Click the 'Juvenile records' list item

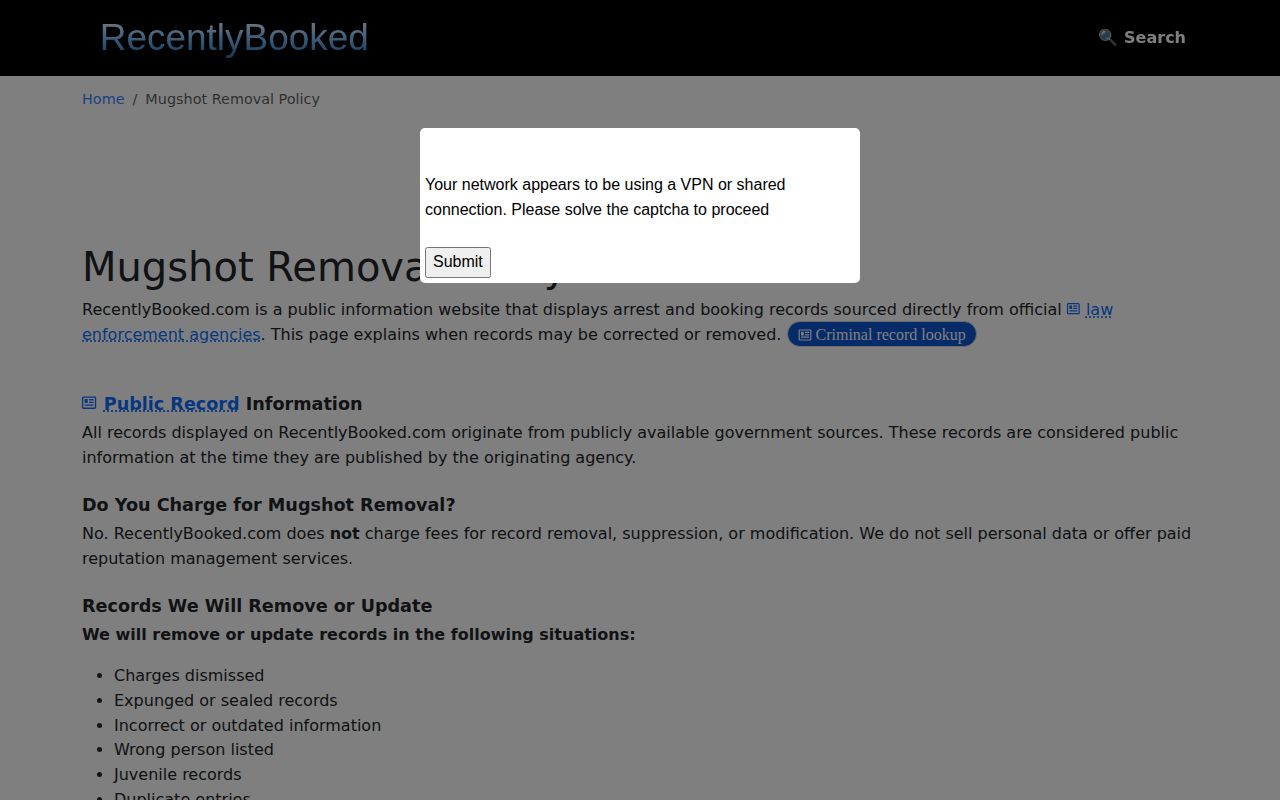(178, 775)
